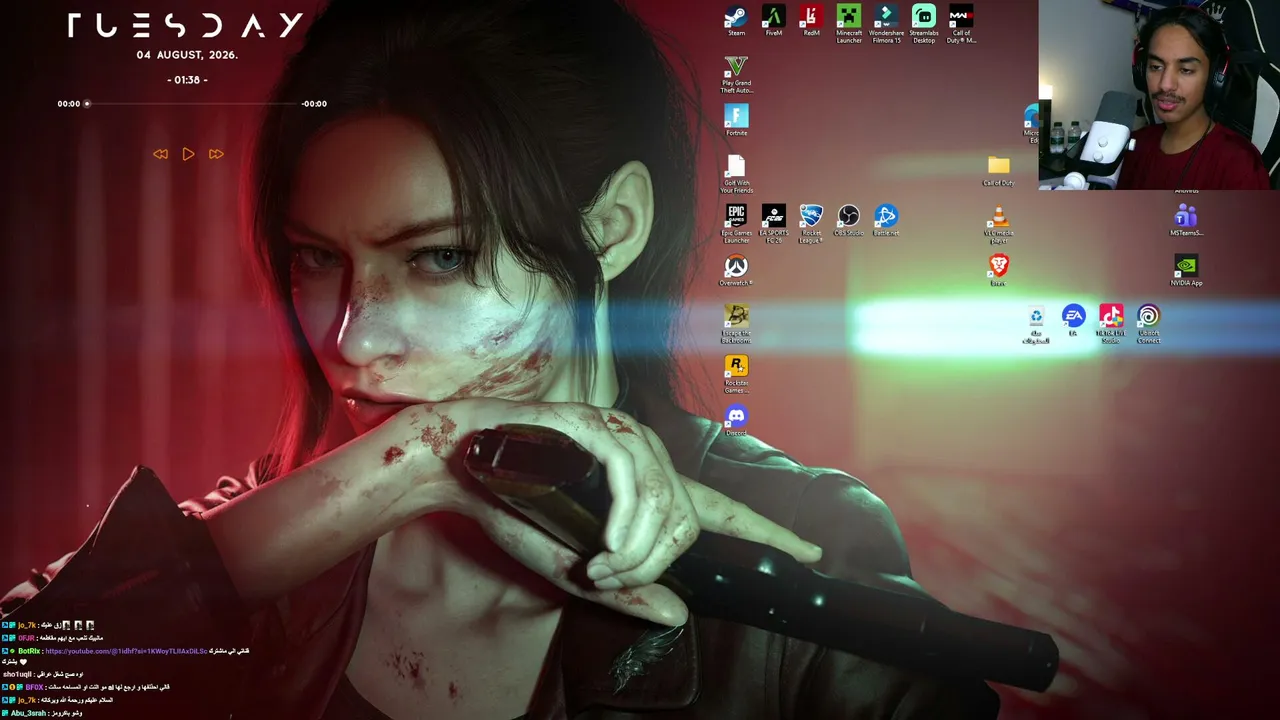This screenshot has width=1280, height=720.
Task: Click username Abu_3srah in chat
Action: click(28, 713)
